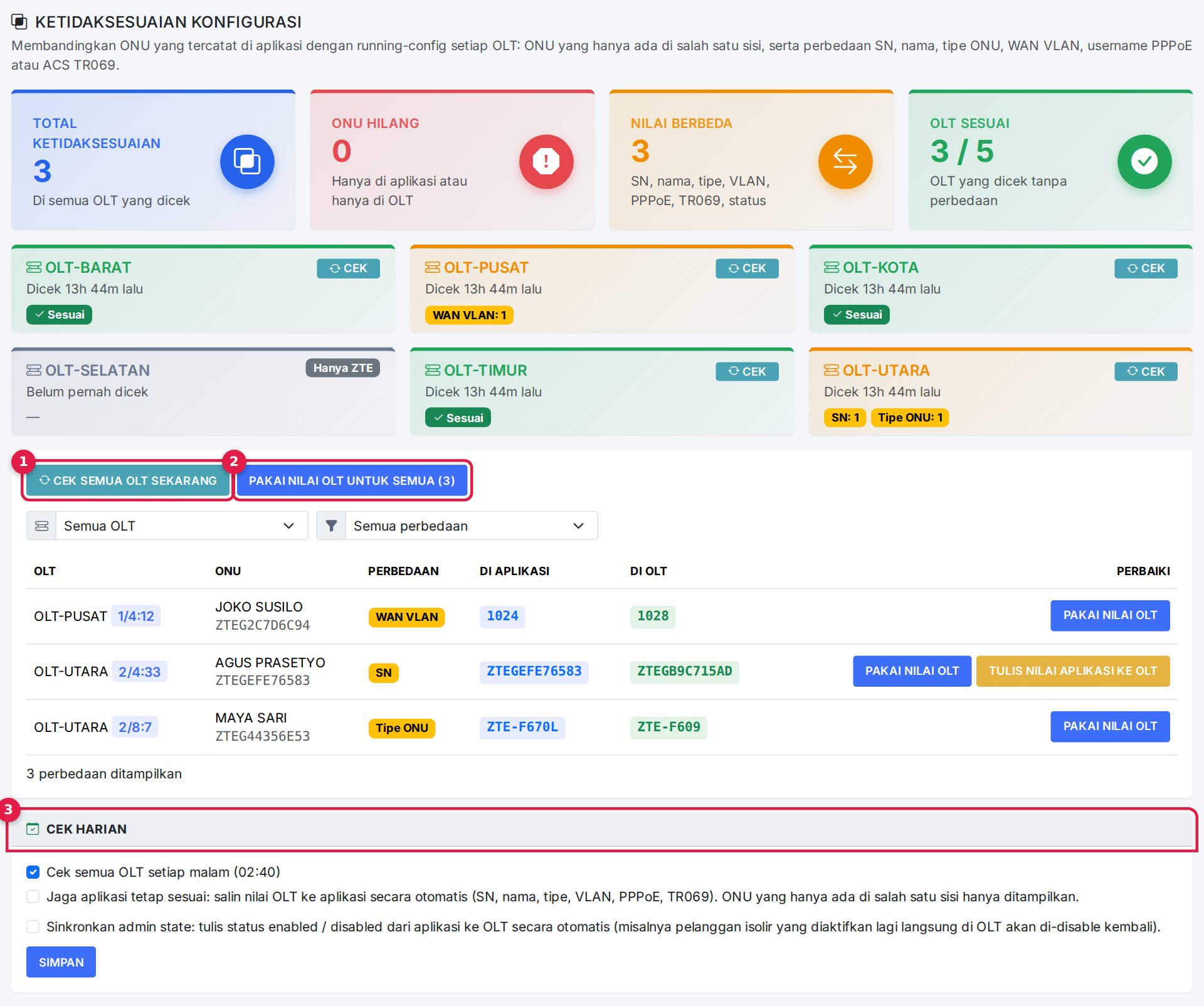Click the 1/4:12 port tag for OLT-PUSAT

click(x=136, y=617)
